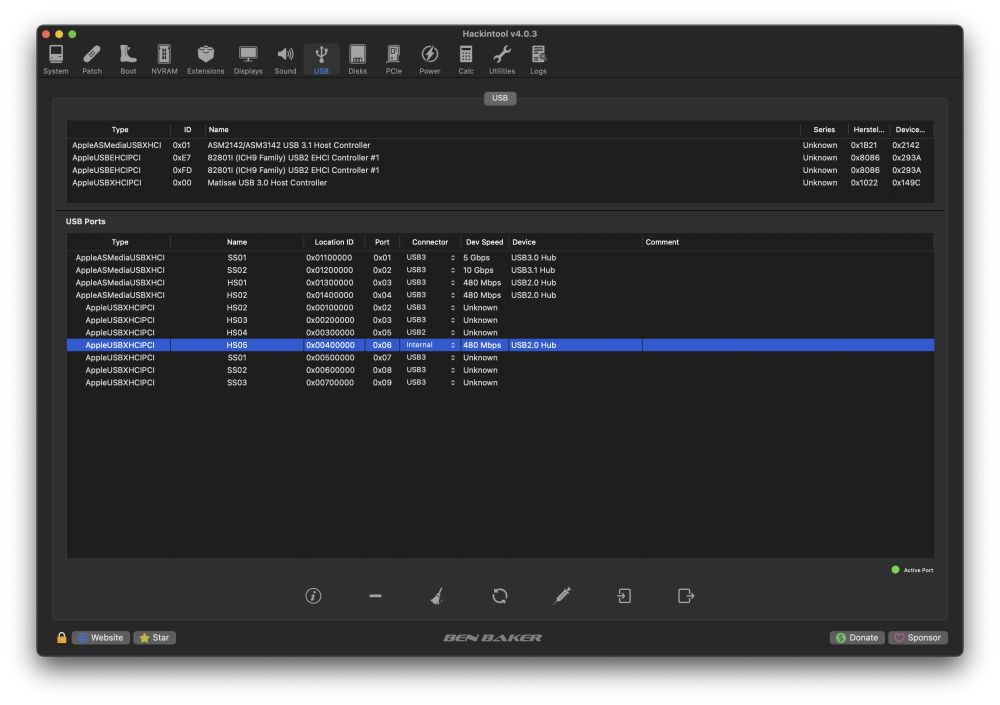Click the import arrow-into-box icon
1000x705 pixels.
pos(624,596)
